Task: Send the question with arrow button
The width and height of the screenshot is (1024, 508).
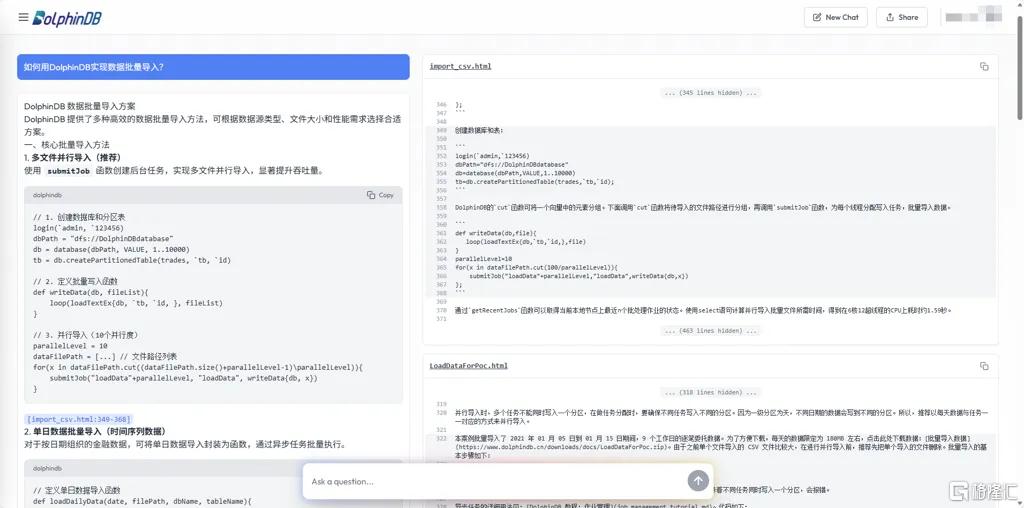Action: [697, 481]
